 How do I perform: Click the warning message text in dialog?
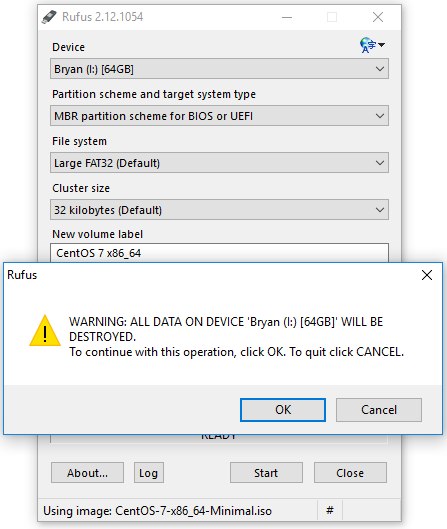coord(236,337)
